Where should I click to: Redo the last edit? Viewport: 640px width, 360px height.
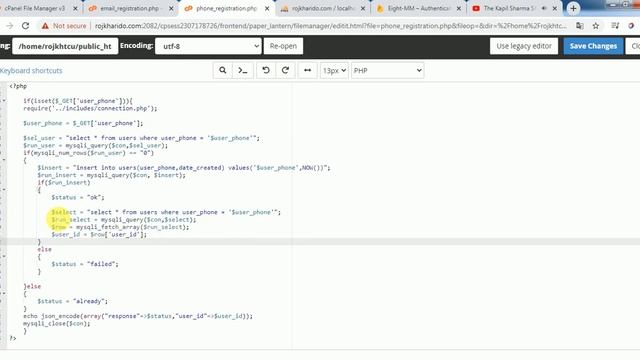(x=285, y=71)
